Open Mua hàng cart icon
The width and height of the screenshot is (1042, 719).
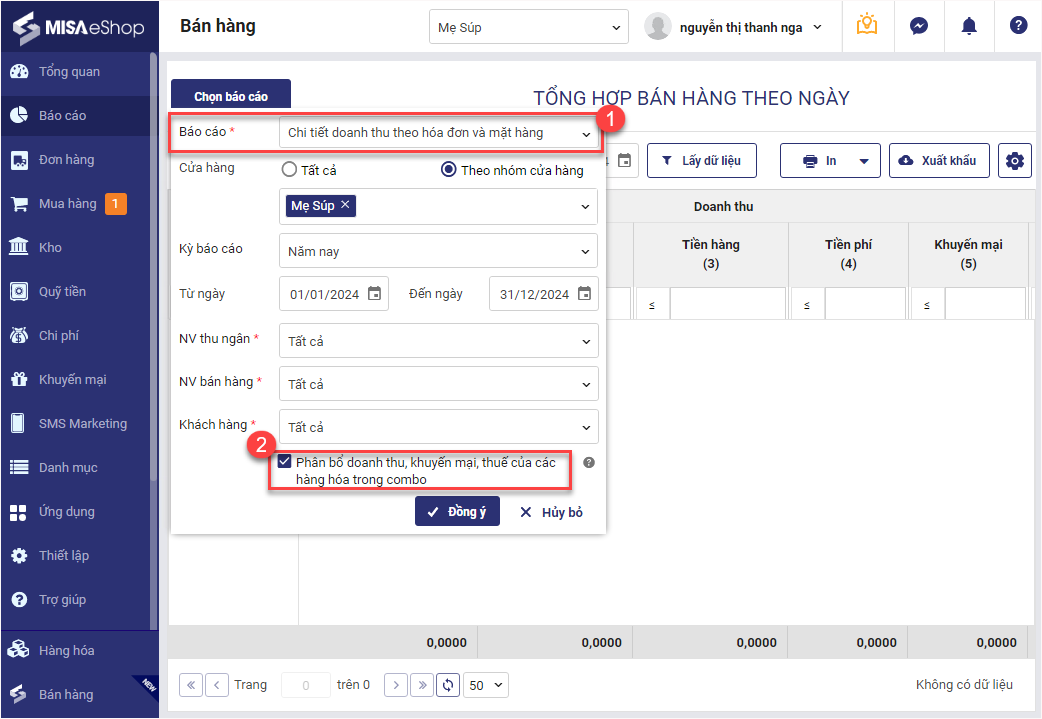tap(19, 204)
